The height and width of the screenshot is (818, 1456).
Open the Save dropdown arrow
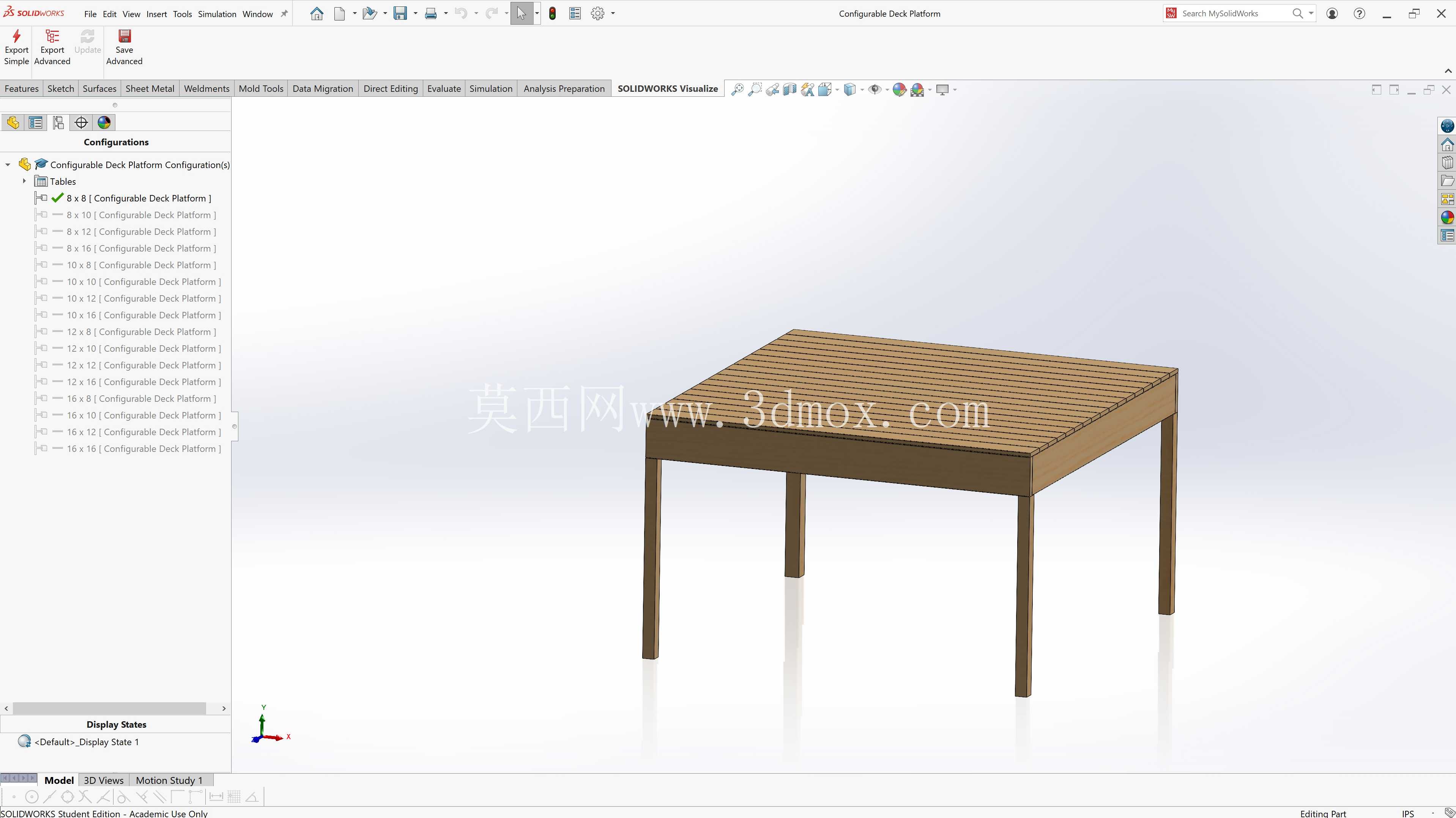(416, 14)
